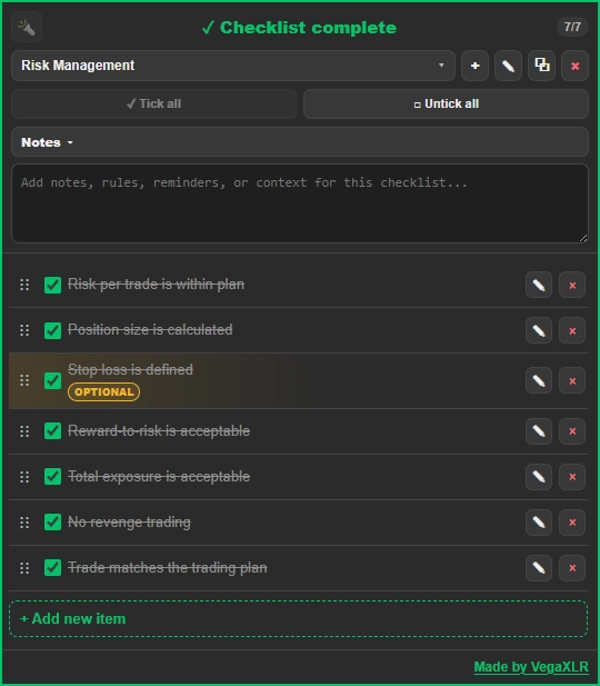
Task: Click Add new item
Action: [x=298, y=619]
